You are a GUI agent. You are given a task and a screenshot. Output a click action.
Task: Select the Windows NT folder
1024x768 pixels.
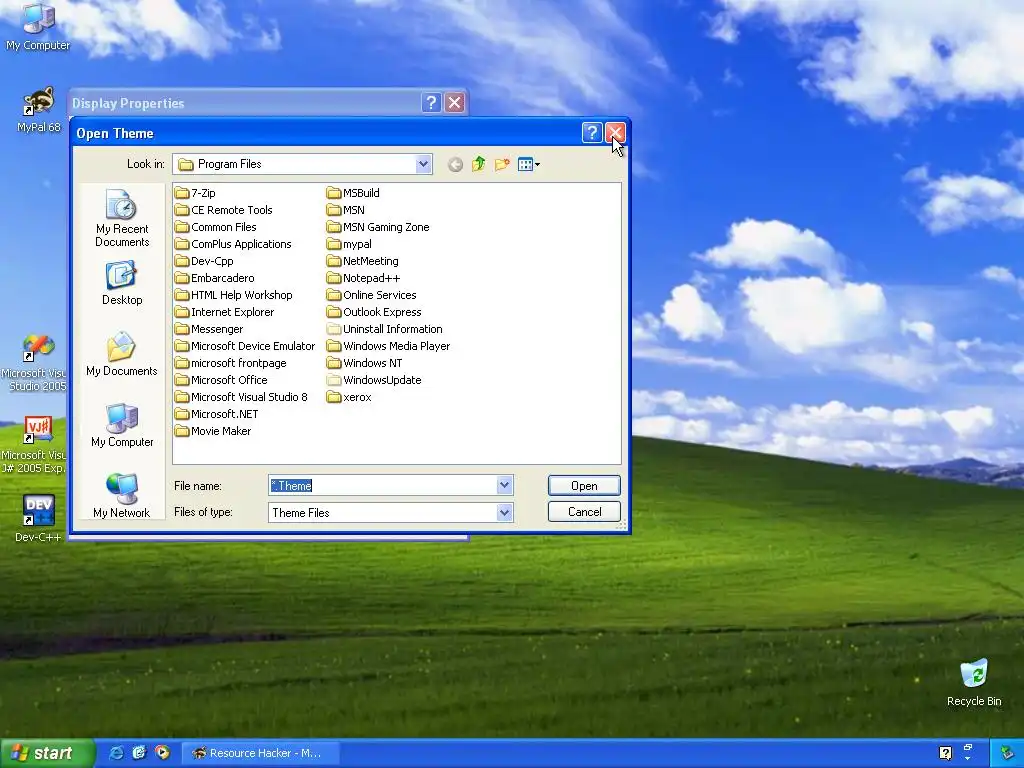[364, 363]
